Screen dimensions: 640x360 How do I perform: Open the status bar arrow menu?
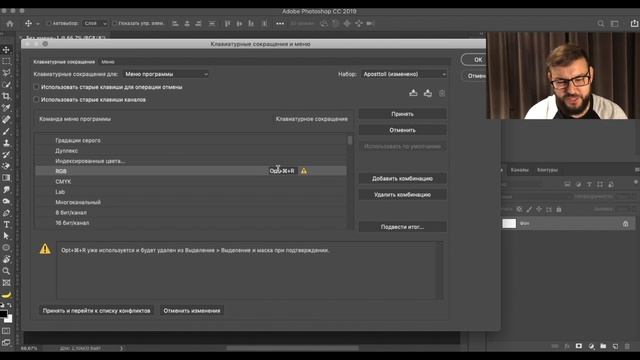(x=121, y=348)
